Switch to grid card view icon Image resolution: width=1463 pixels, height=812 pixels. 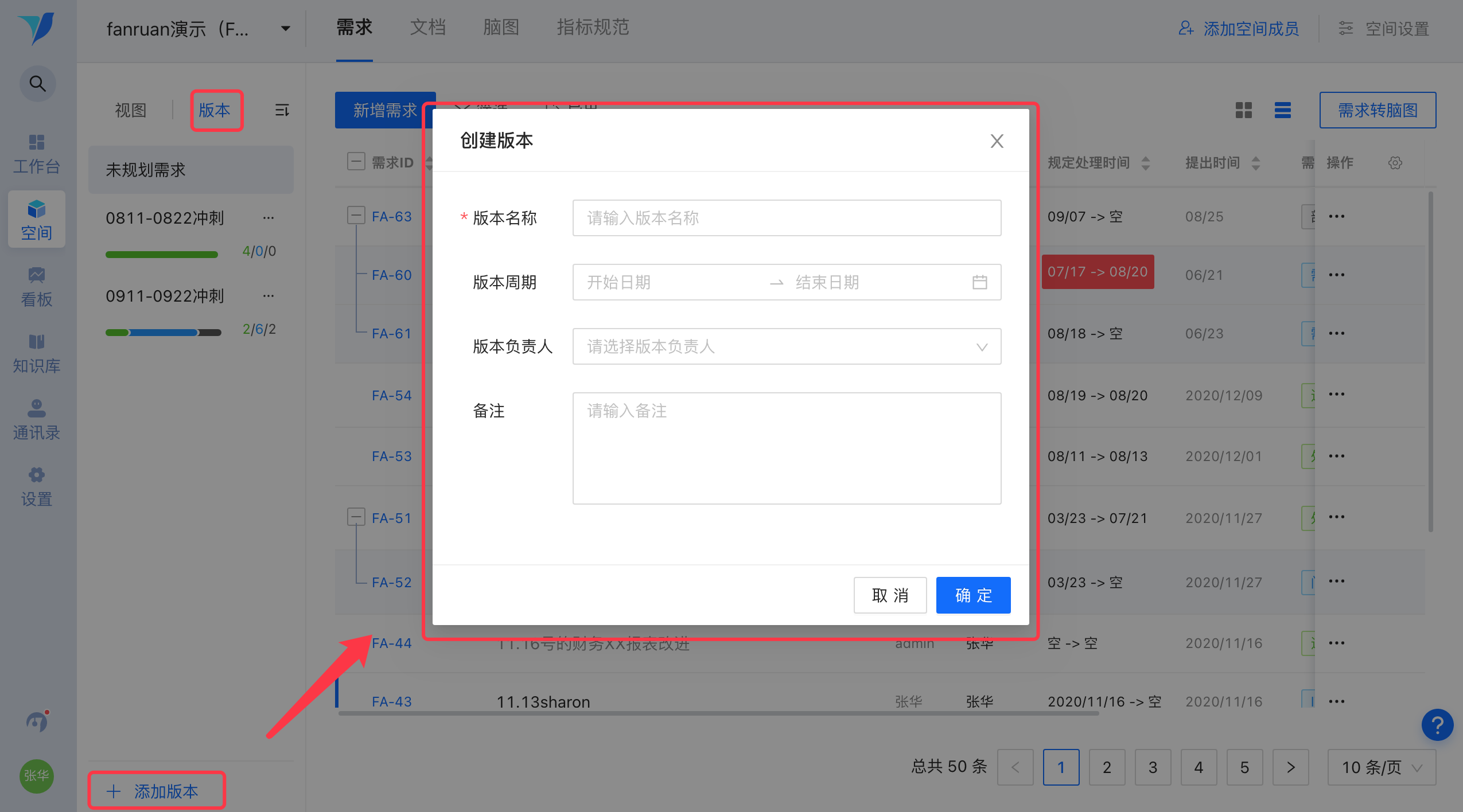click(1244, 110)
